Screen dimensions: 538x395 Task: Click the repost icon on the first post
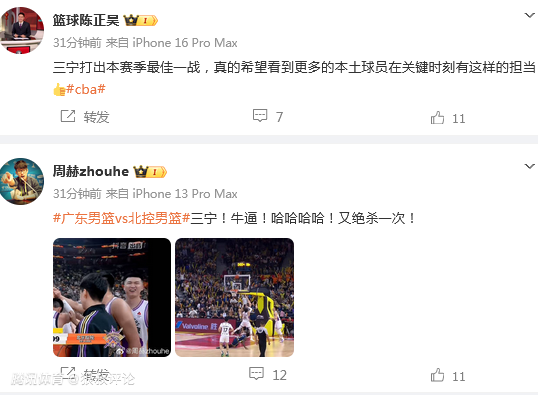pos(68,116)
